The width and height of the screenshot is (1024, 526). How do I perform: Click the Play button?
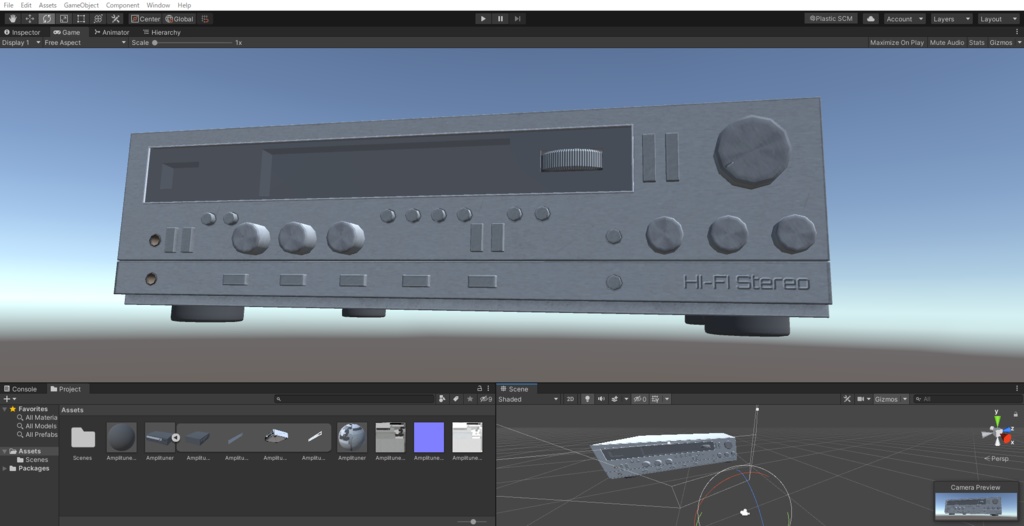[483, 19]
